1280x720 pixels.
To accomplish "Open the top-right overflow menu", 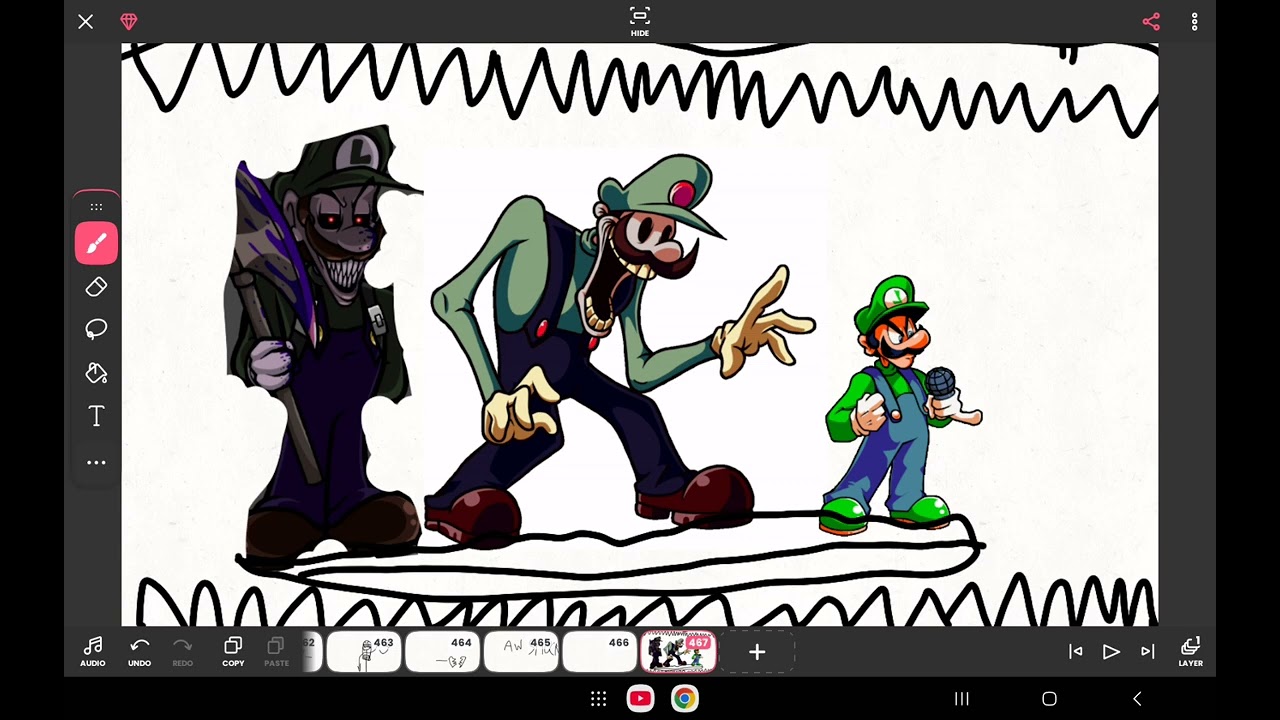I will click(x=1194, y=21).
